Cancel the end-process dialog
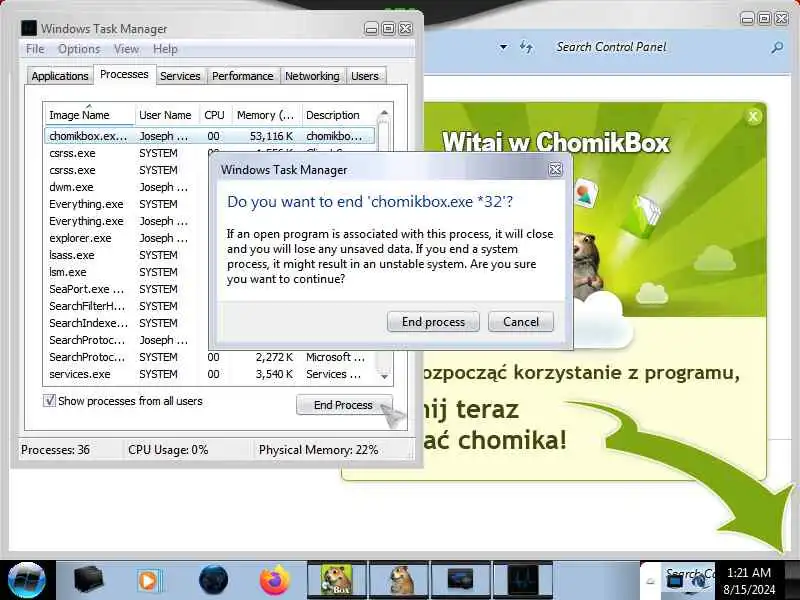This screenshot has height=600, width=800. tap(520, 322)
